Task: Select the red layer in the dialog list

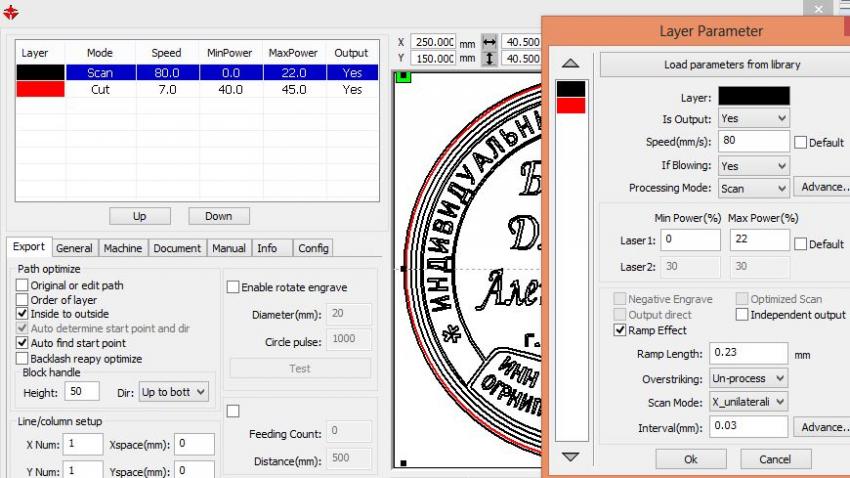Action: click(571, 105)
